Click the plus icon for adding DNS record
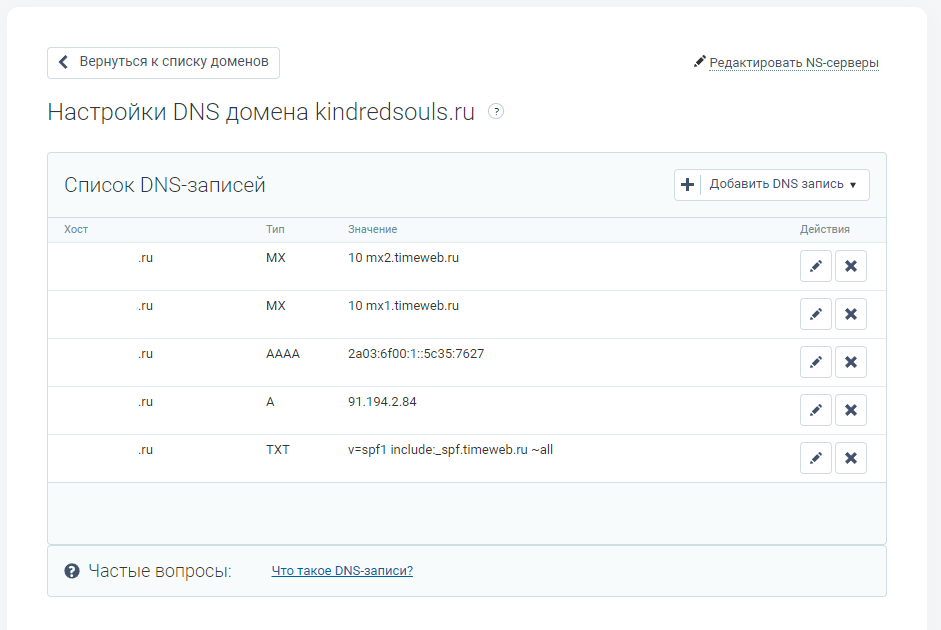This screenshot has width=941, height=630. tap(687, 185)
